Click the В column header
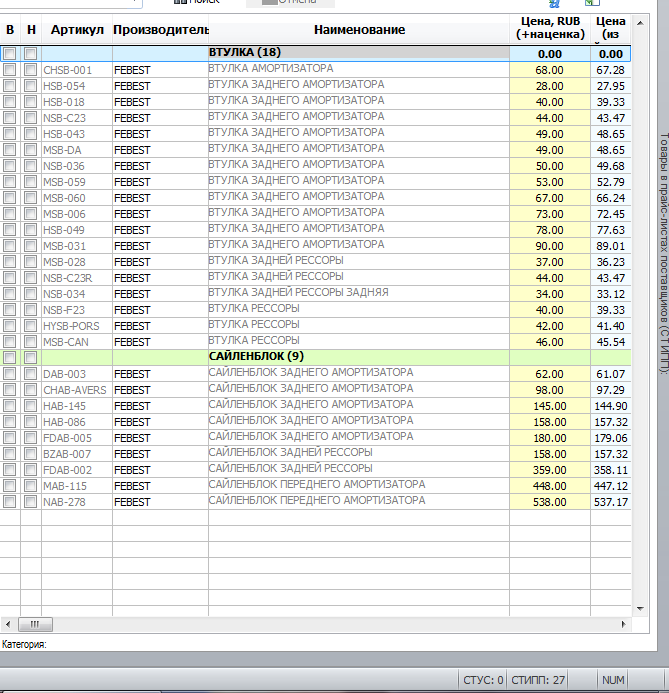669x693 pixels. 10,30
